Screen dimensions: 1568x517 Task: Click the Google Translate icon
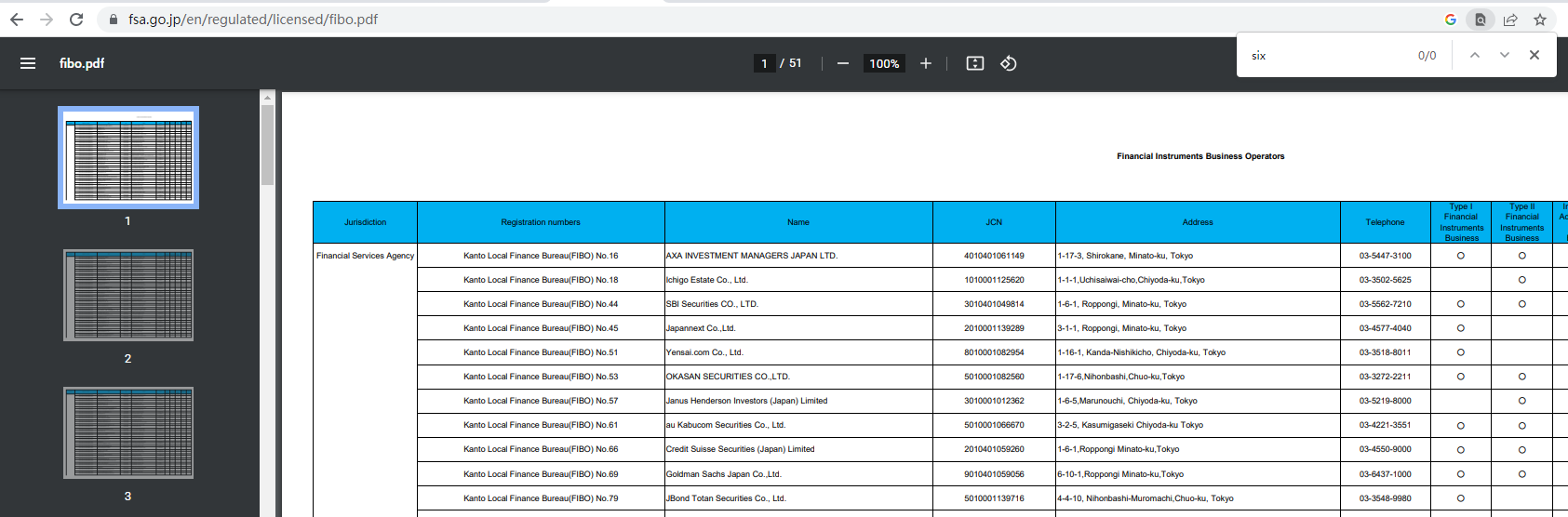point(1450,20)
